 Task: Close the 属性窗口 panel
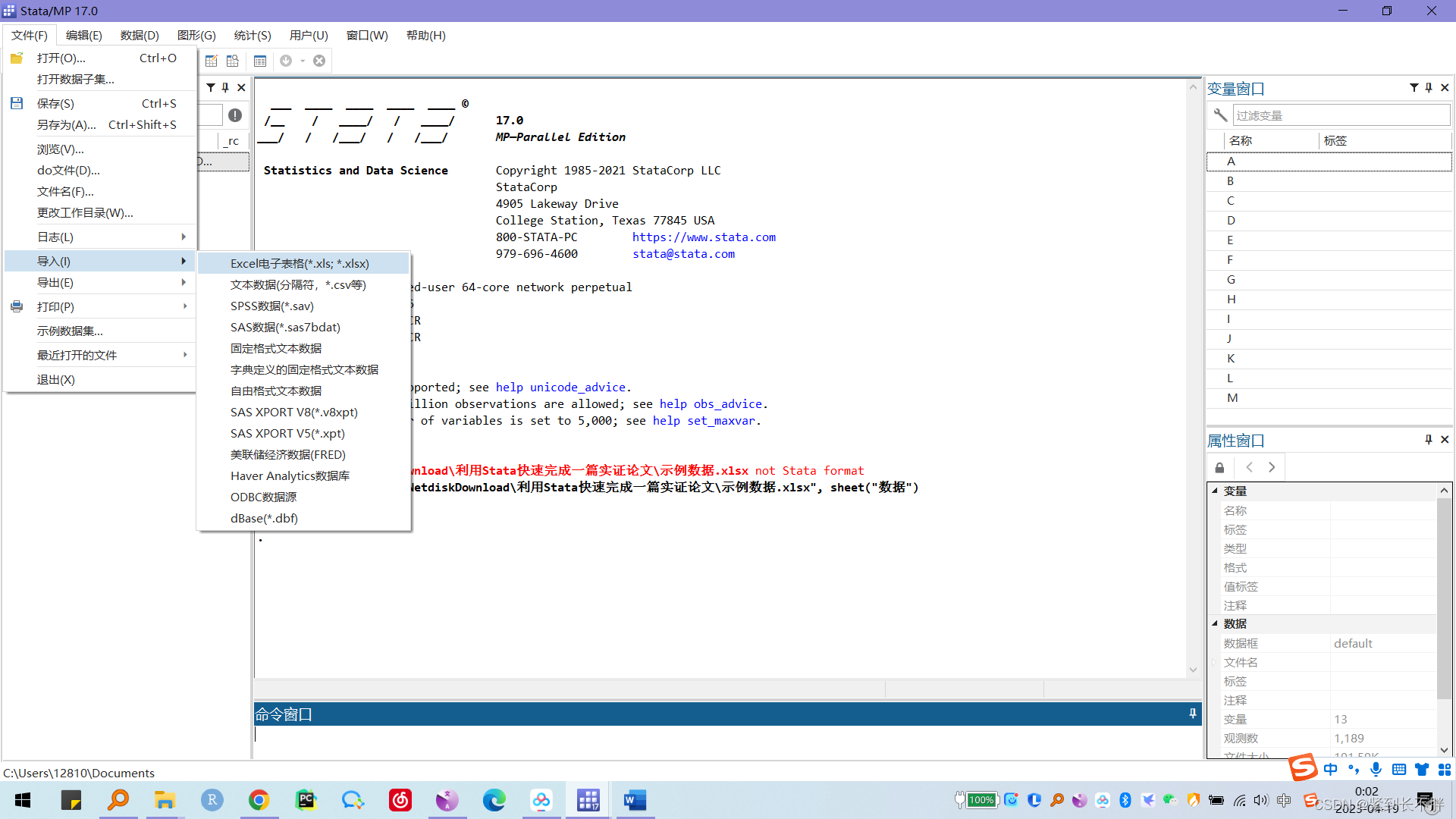point(1445,440)
